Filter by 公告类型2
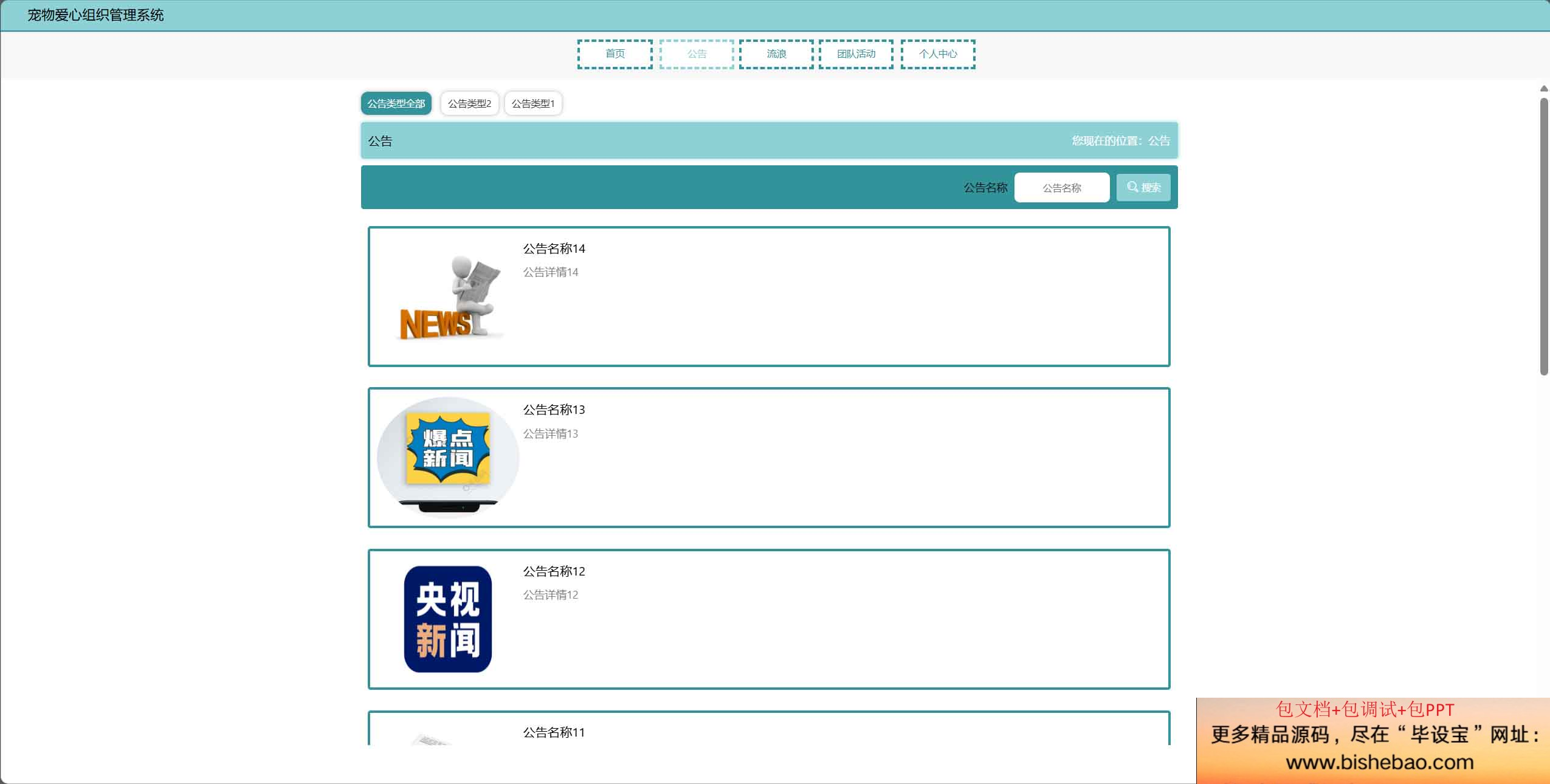Screen dimensions: 1550x784 pos(469,103)
